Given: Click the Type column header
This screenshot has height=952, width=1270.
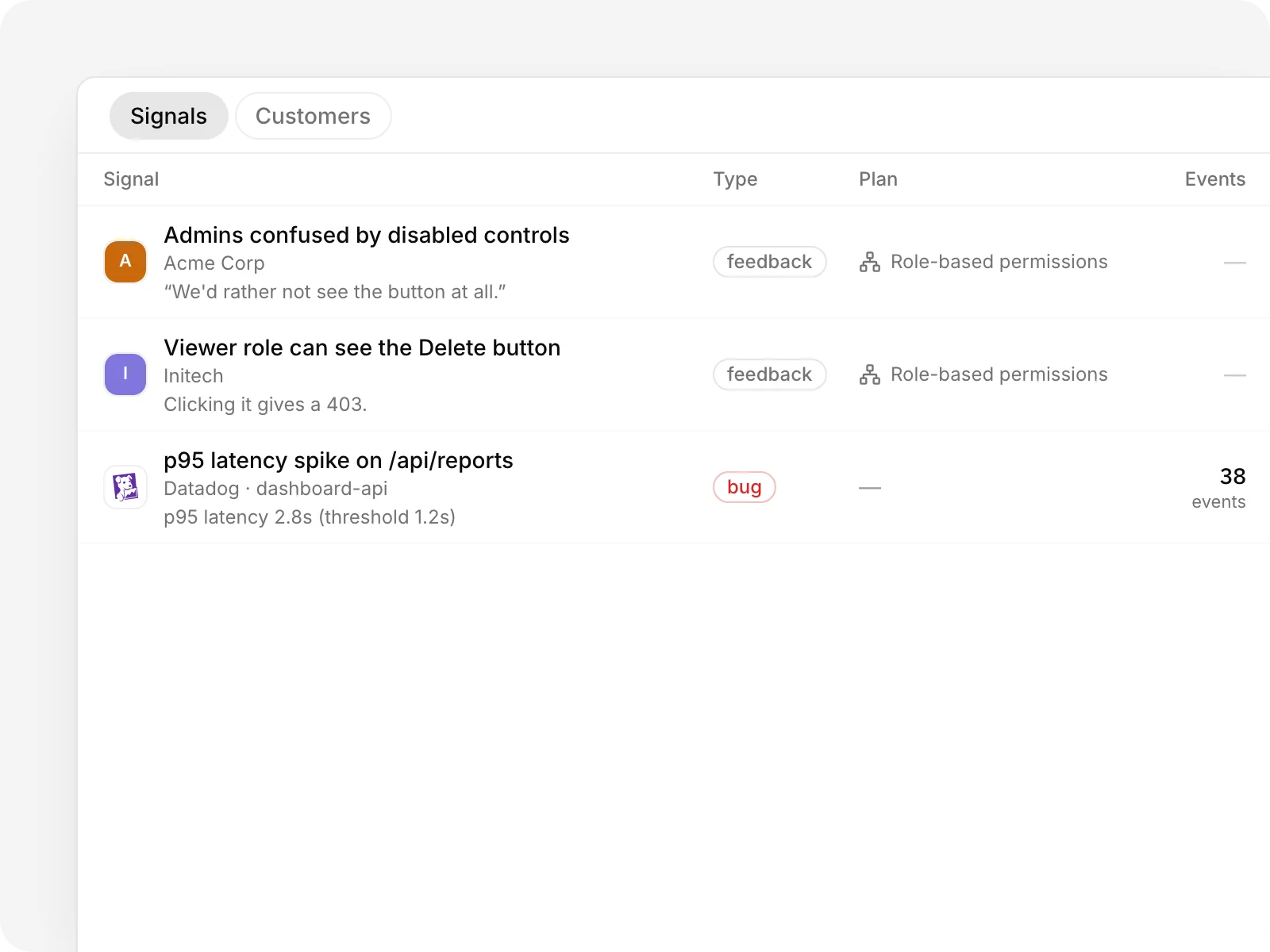Looking at the screenshot, I should click(x=735, y=179).
